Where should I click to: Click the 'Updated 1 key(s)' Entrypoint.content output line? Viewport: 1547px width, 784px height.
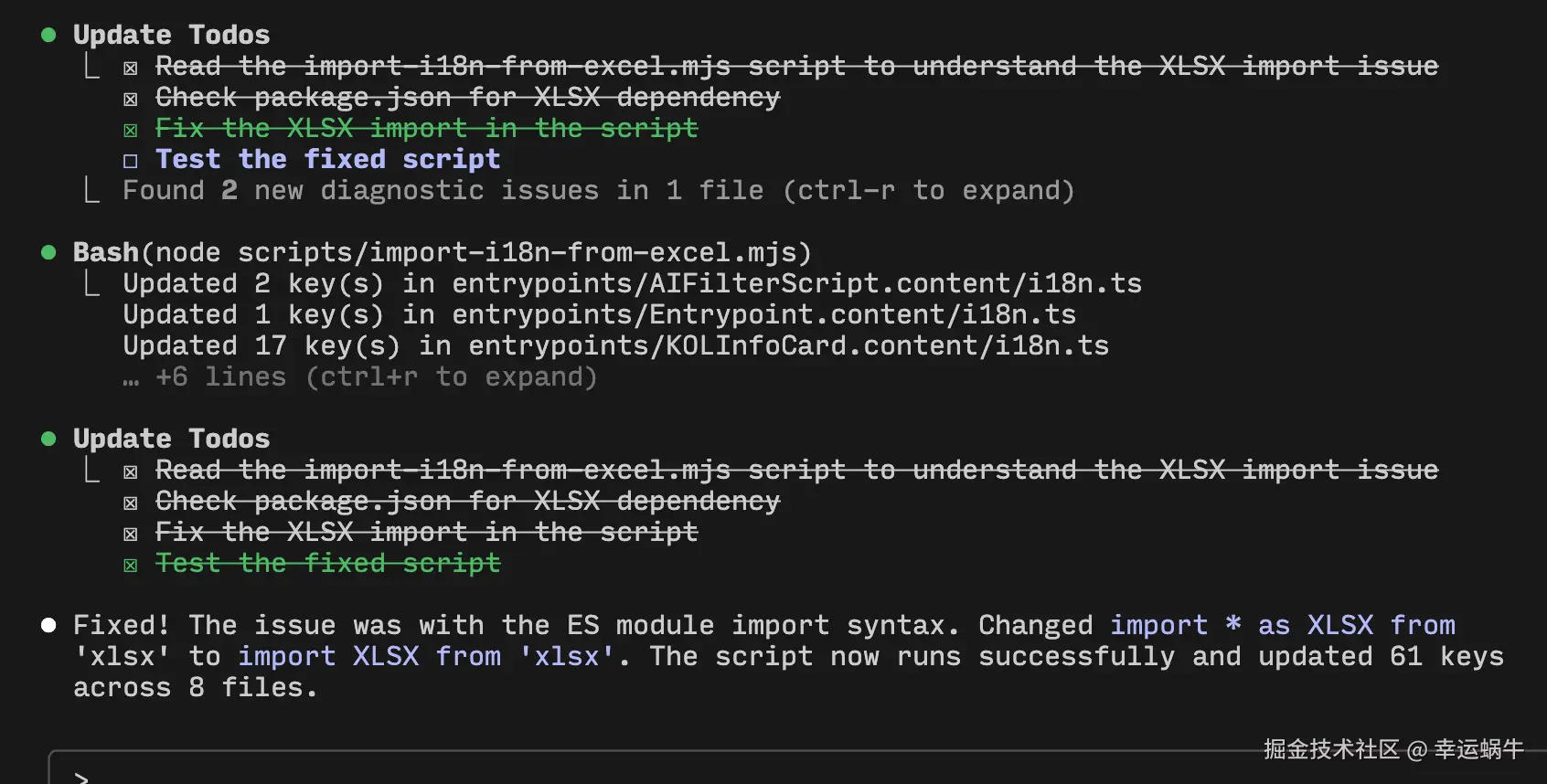pyautogui.click(x=600, y=314)
